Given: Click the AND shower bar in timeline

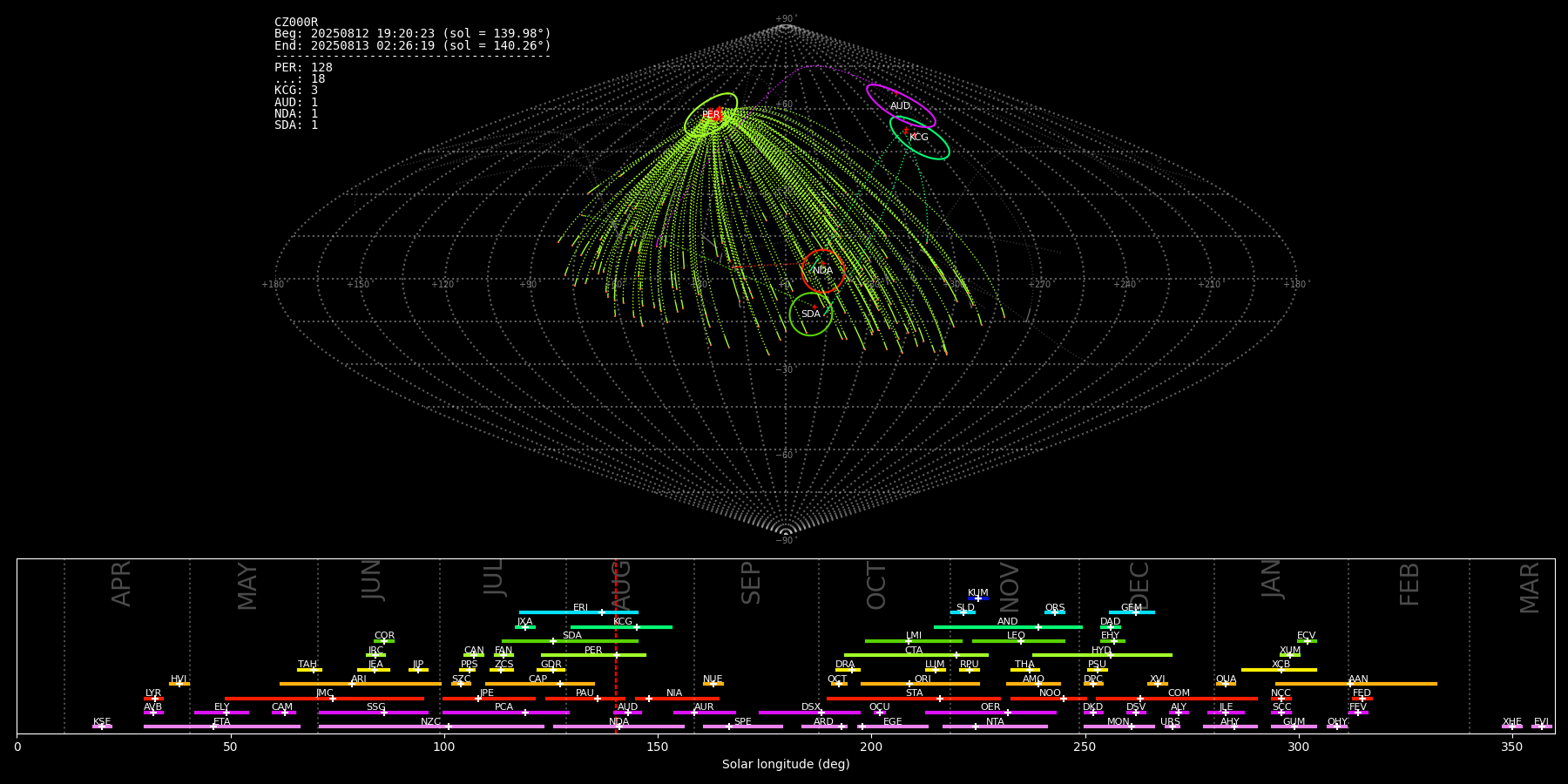Looking at the screenshot, I should tap(1008, 627).
